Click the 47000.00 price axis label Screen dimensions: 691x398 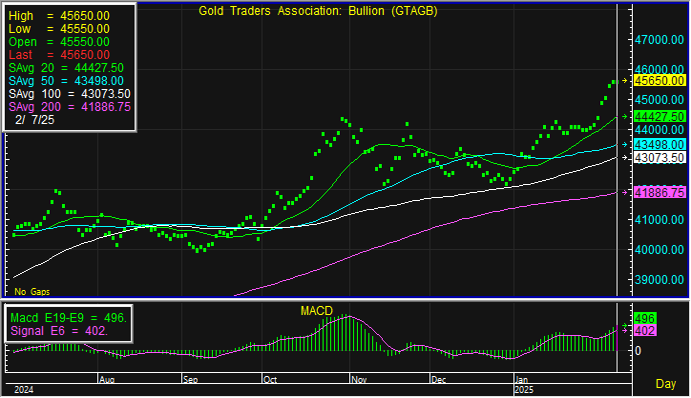[x=659, y=40]
